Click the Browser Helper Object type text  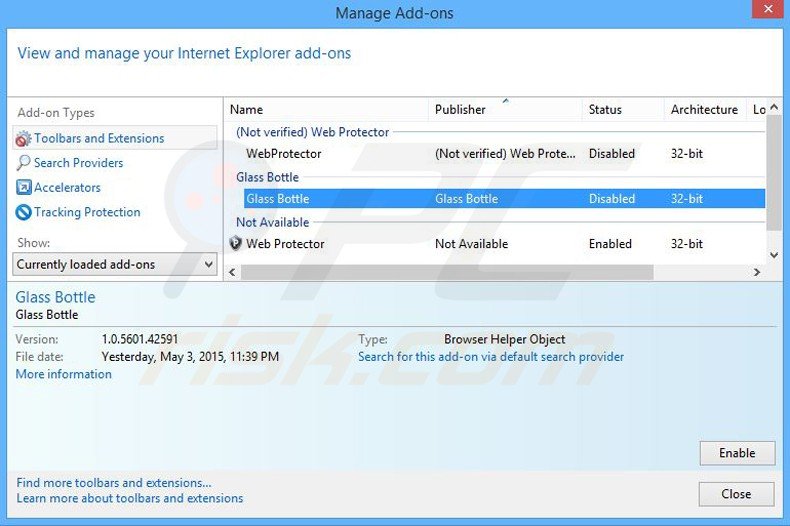pyautogui.click(x=504, y=339)
